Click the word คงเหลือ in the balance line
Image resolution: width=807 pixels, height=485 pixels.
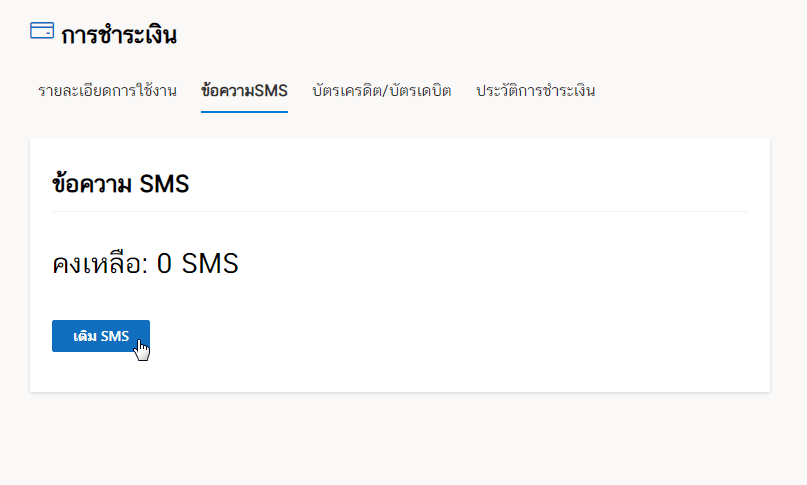click(97, 264)
